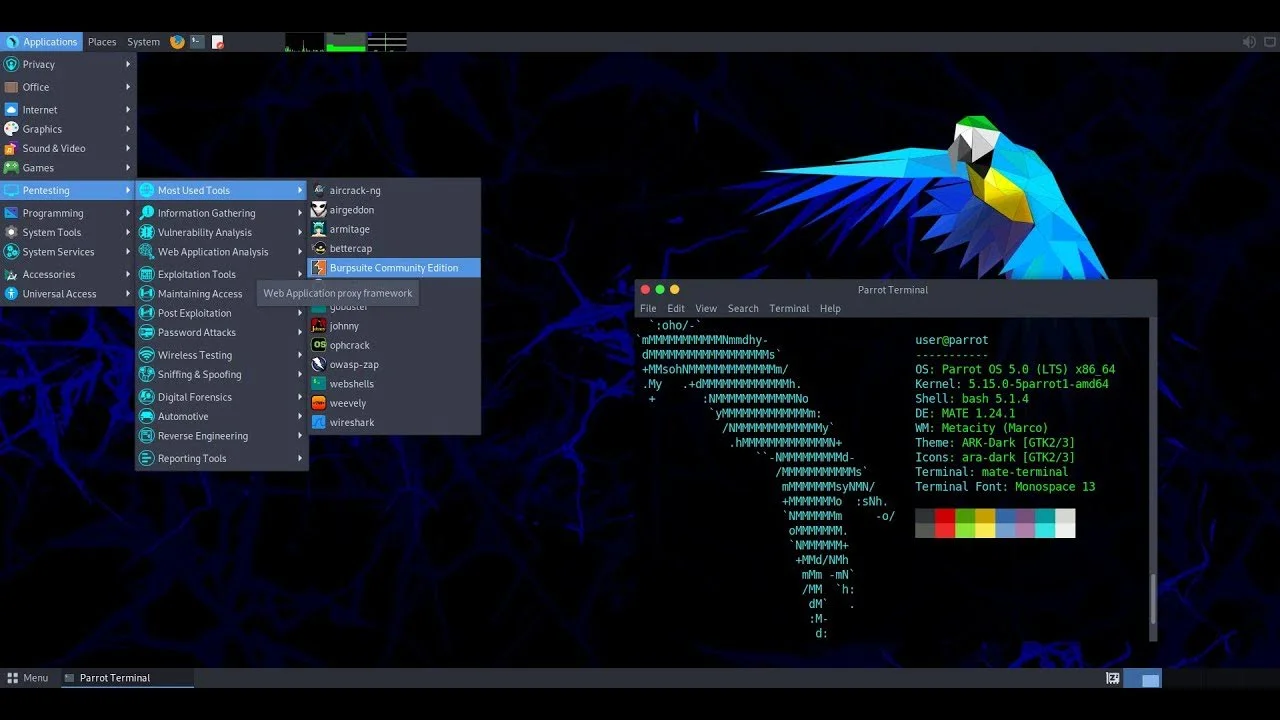The image size is (1280, 720).
Task: Expand the System Services submenu
Action: pos(68,252)
